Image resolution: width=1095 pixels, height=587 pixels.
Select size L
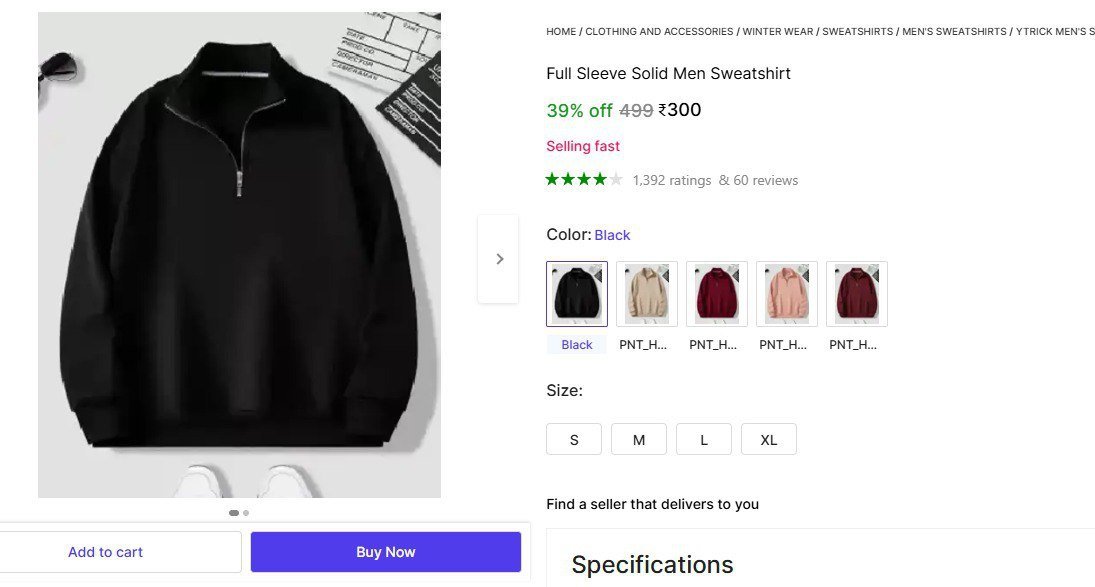point(704,439)
